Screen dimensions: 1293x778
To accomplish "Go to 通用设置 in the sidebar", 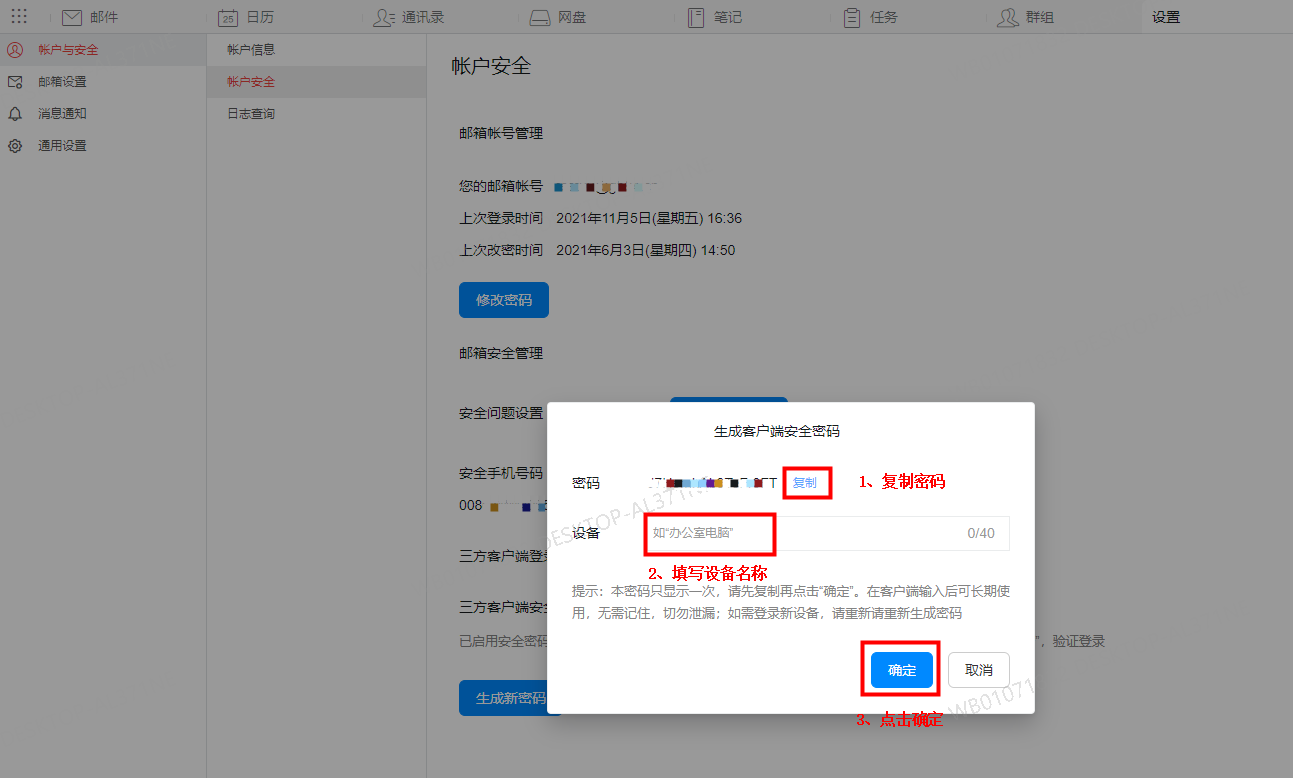I will point(62,146).
